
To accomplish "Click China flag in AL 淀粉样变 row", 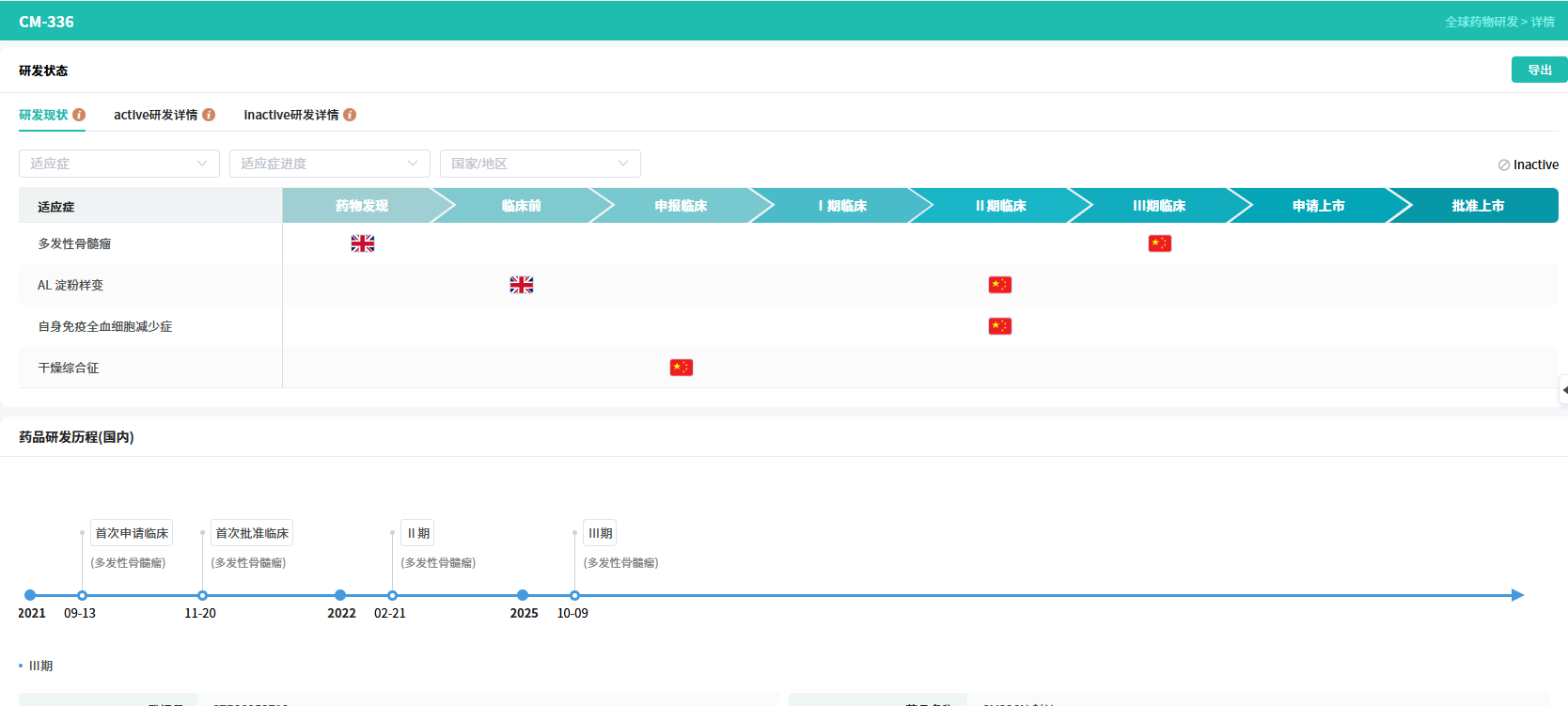I will (x=999, y=285).
